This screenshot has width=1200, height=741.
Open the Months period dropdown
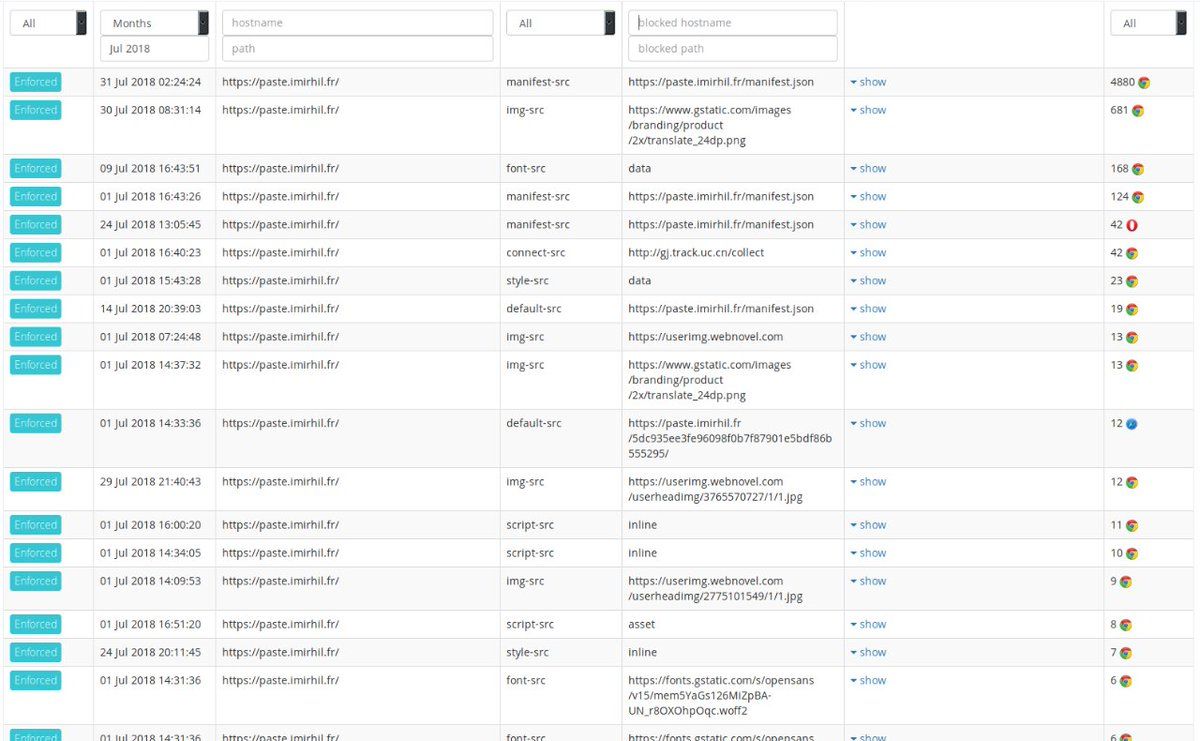click(154, 23)
